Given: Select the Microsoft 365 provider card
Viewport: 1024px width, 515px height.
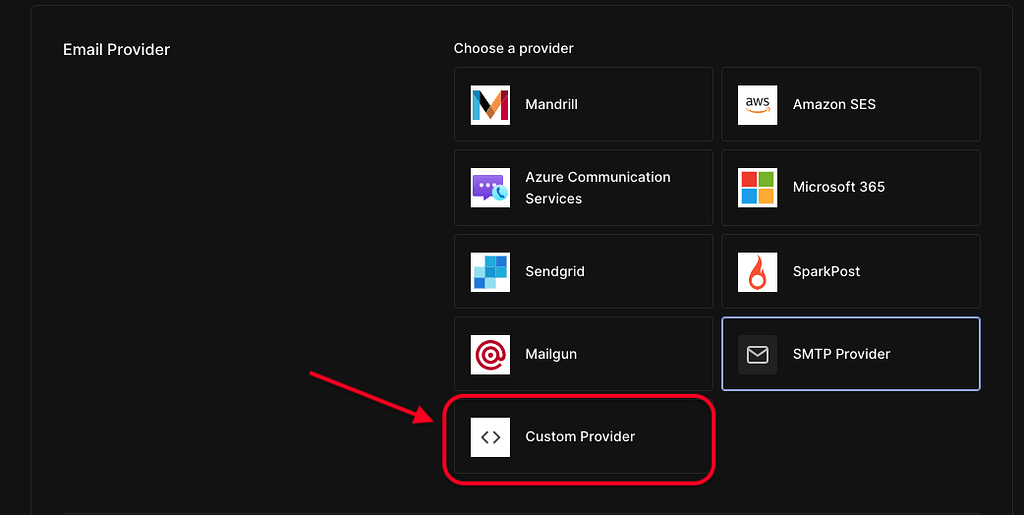Looking at the screenshot, I should [x=851, y=187].
